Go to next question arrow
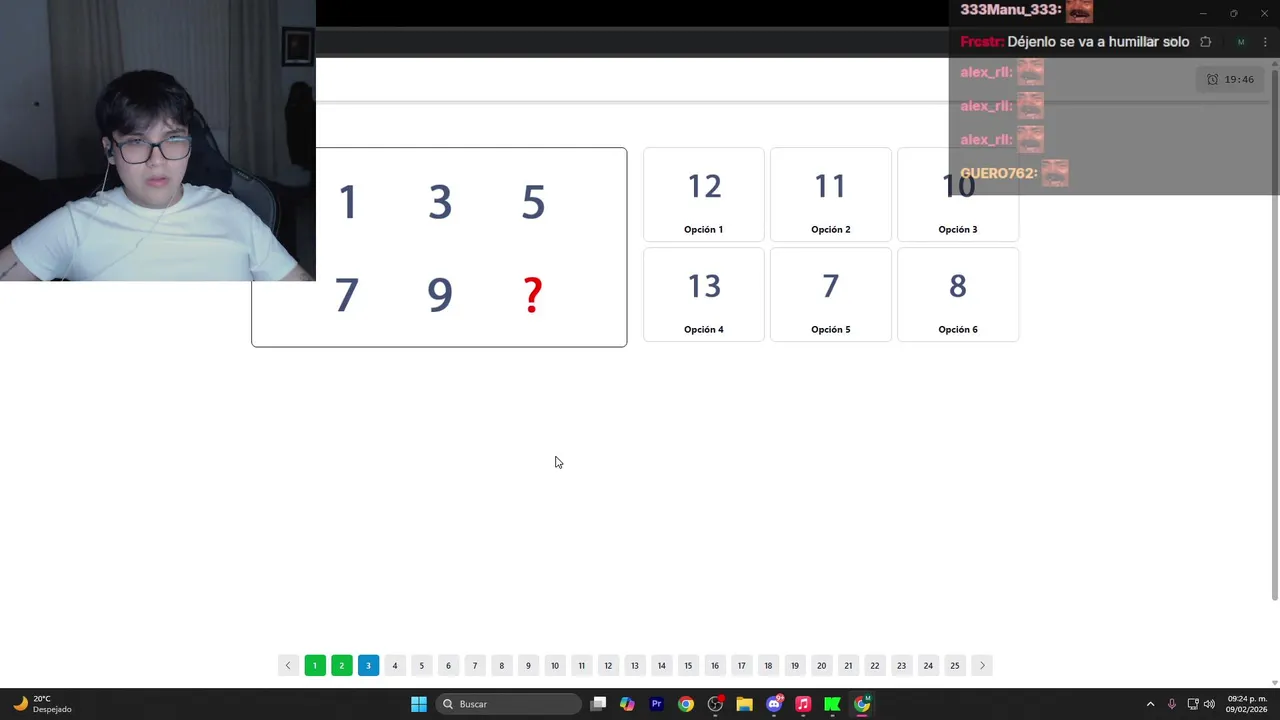This screenshot has height=720, width=1280. click(982, 665)
